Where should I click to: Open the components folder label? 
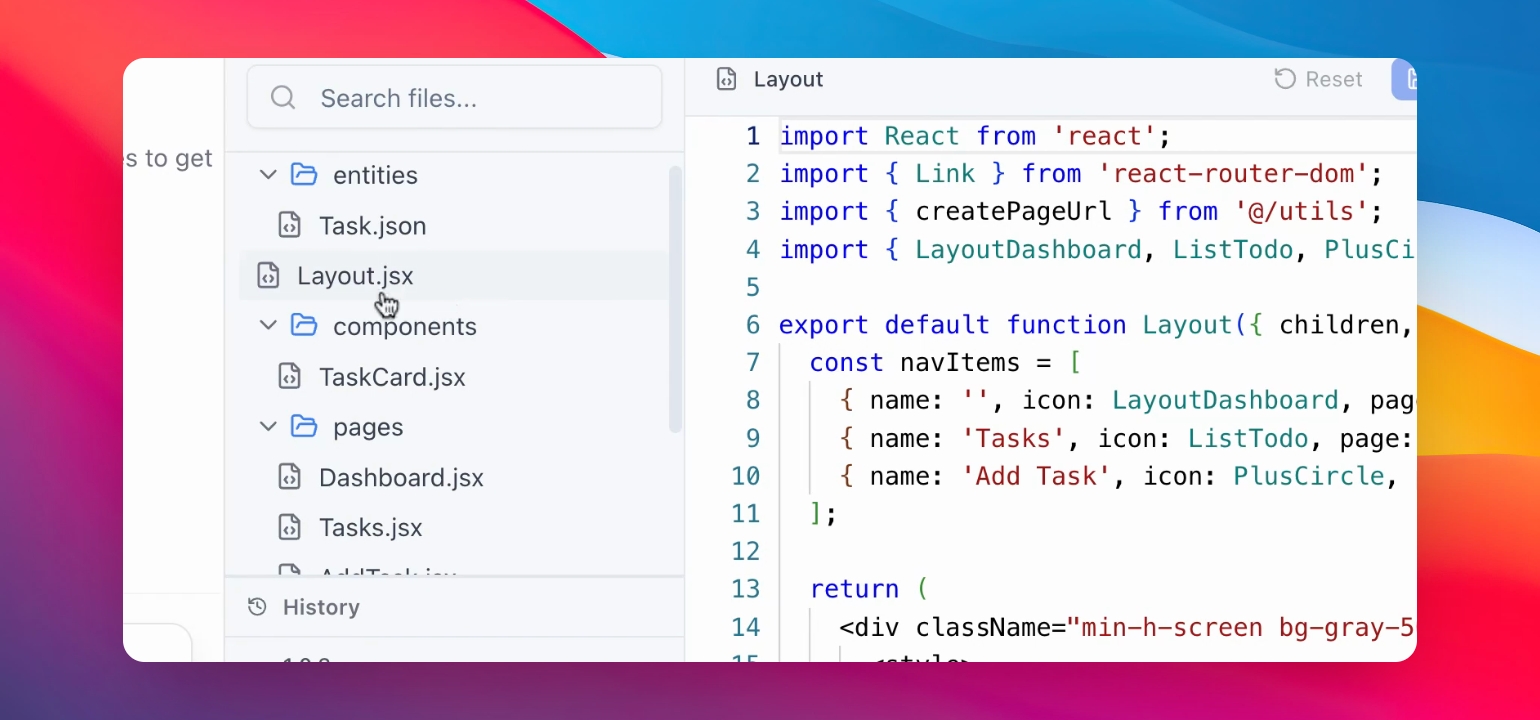coord(405,327)
